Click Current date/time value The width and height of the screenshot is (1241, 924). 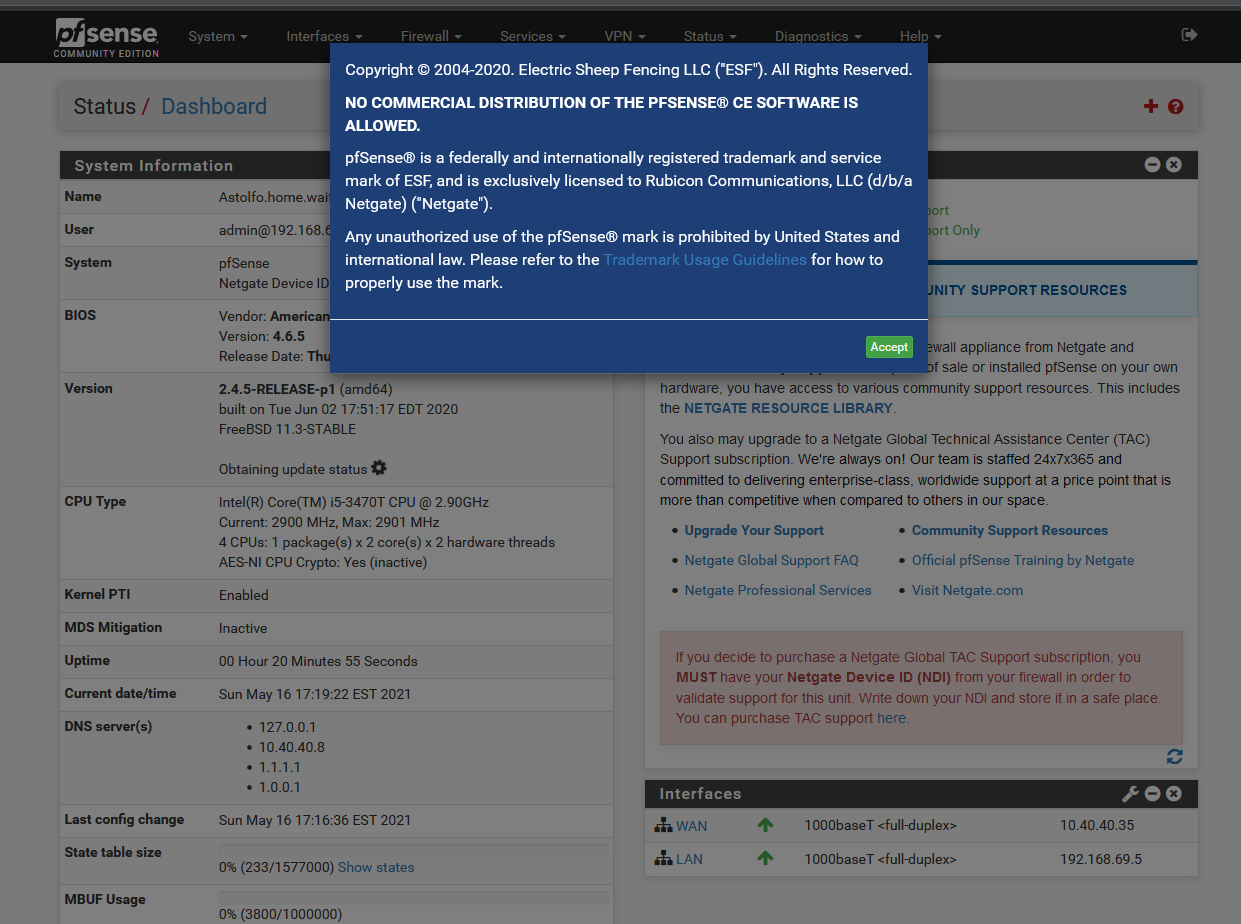(315, 694)
